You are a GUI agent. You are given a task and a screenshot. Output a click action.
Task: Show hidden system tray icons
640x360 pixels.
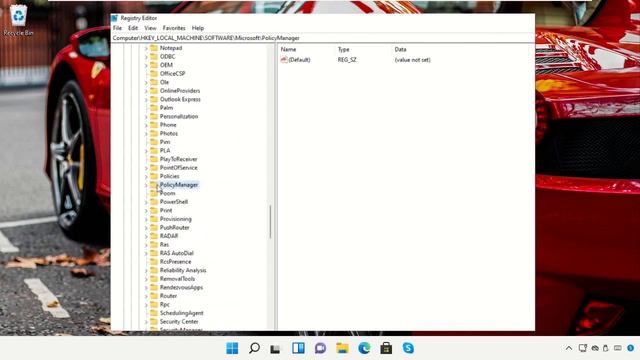[569, 348]
